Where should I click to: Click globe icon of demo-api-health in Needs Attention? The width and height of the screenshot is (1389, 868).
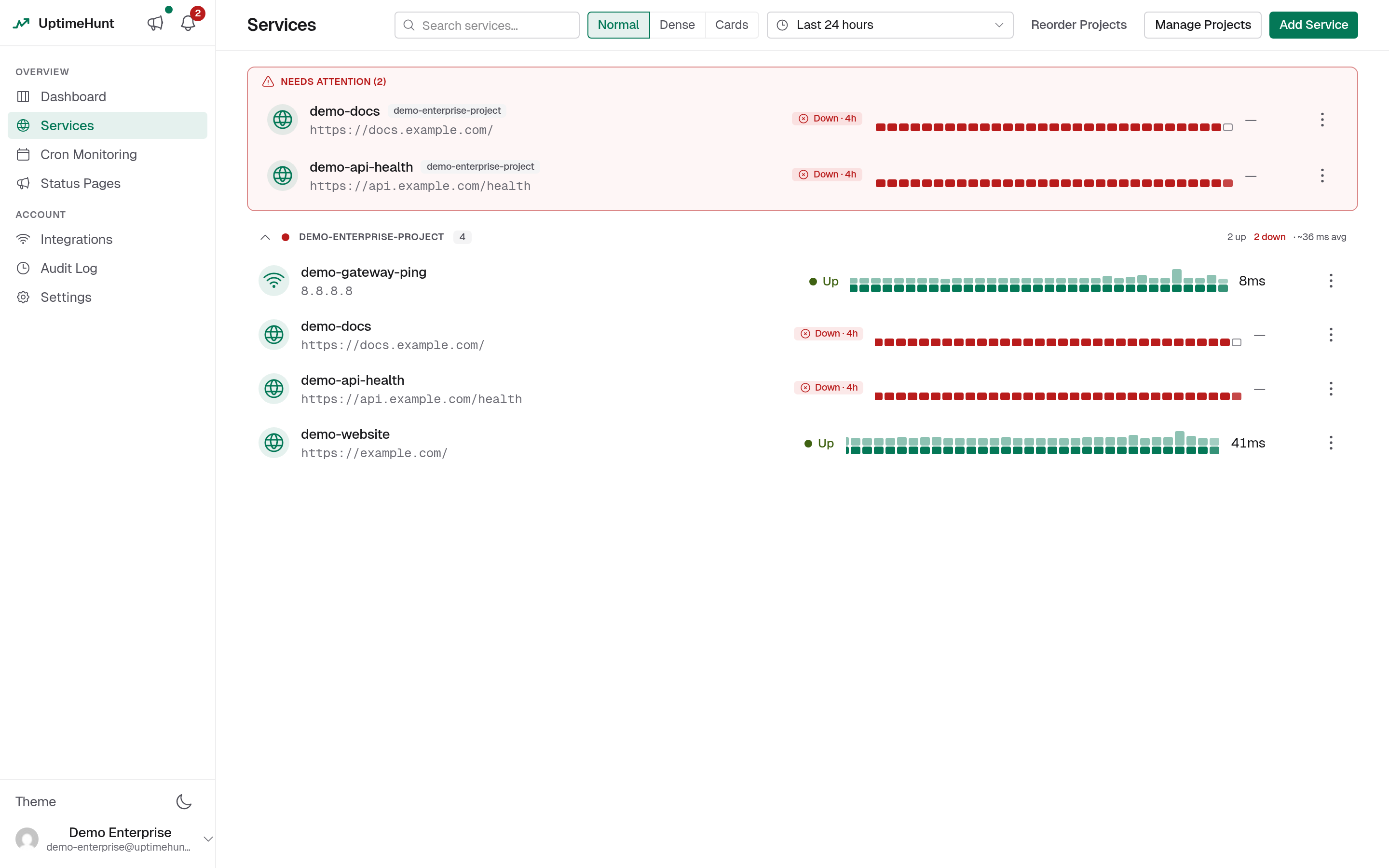coord(283,175)
